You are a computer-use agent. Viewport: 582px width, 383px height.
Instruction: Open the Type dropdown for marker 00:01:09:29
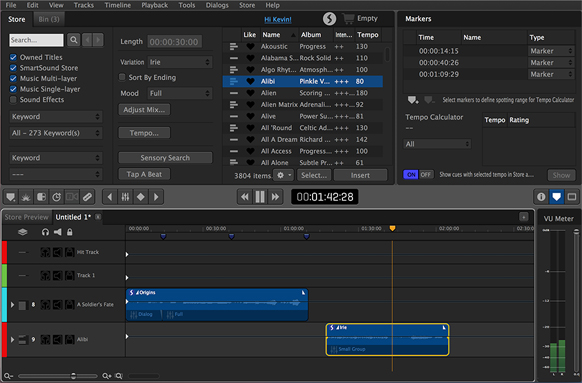551,74
